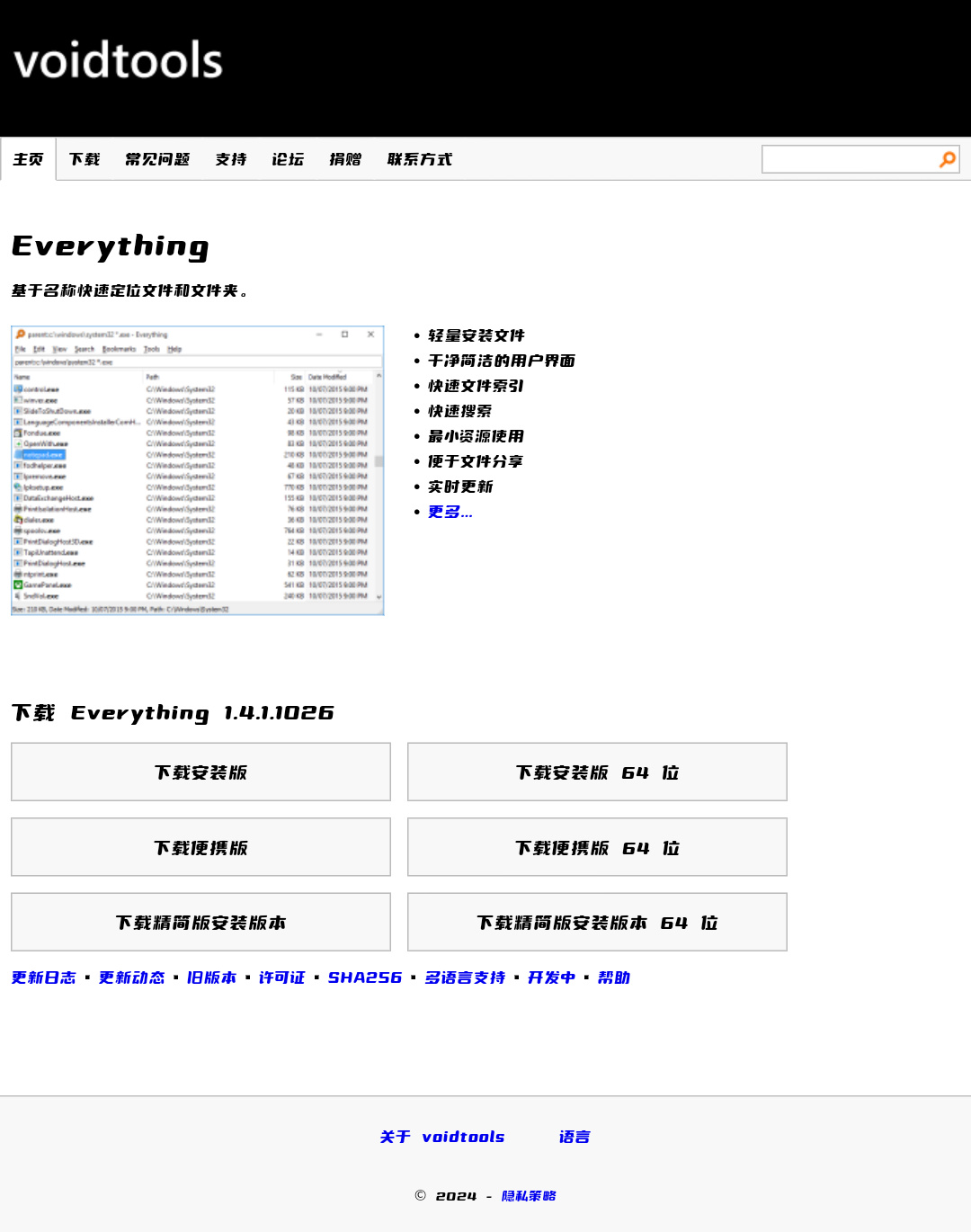This screenshot has height=1232, width=971.
Task: Open the 常见问题 menu item
Action: coord(157,159)
